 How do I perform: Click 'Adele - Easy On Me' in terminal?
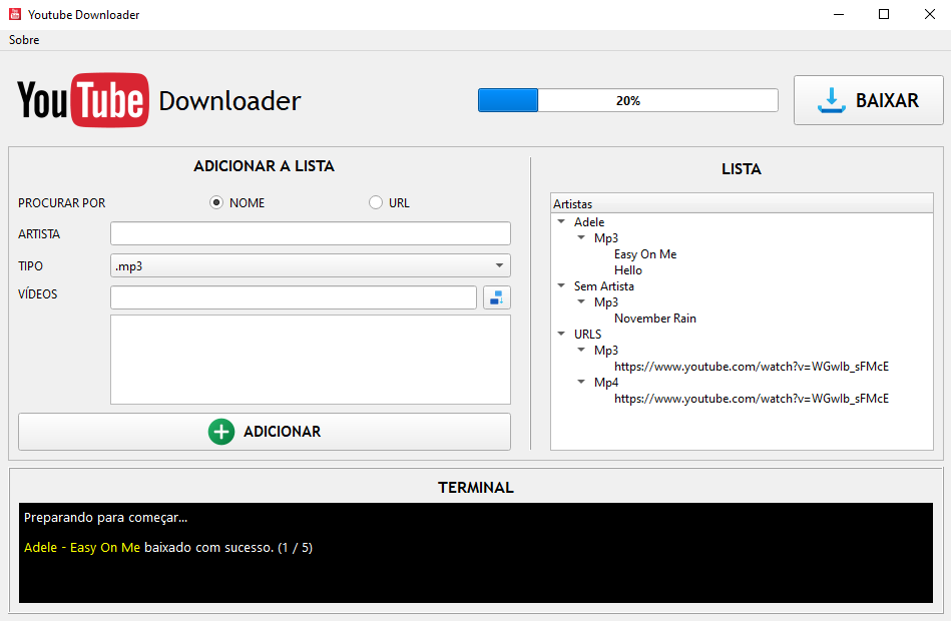click(82, 548)
